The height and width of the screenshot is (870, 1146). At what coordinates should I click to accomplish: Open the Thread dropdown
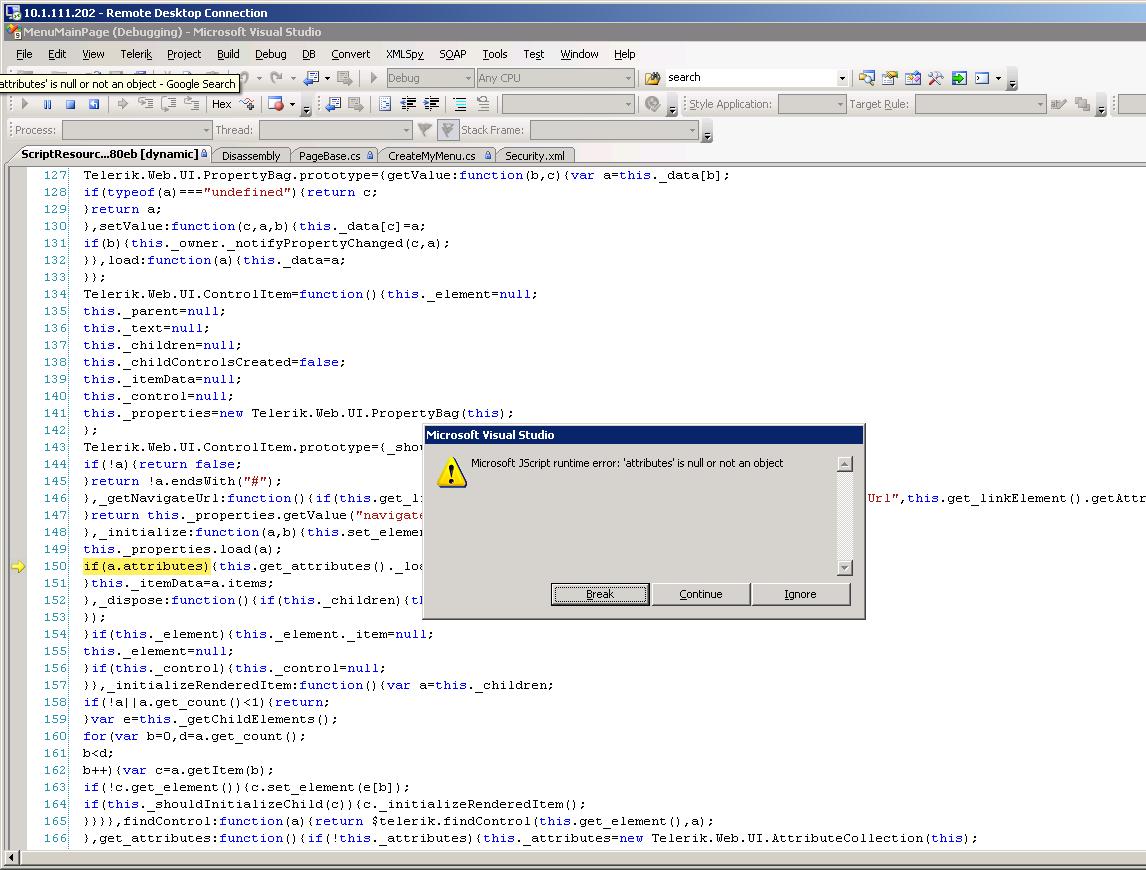[406, 130]
